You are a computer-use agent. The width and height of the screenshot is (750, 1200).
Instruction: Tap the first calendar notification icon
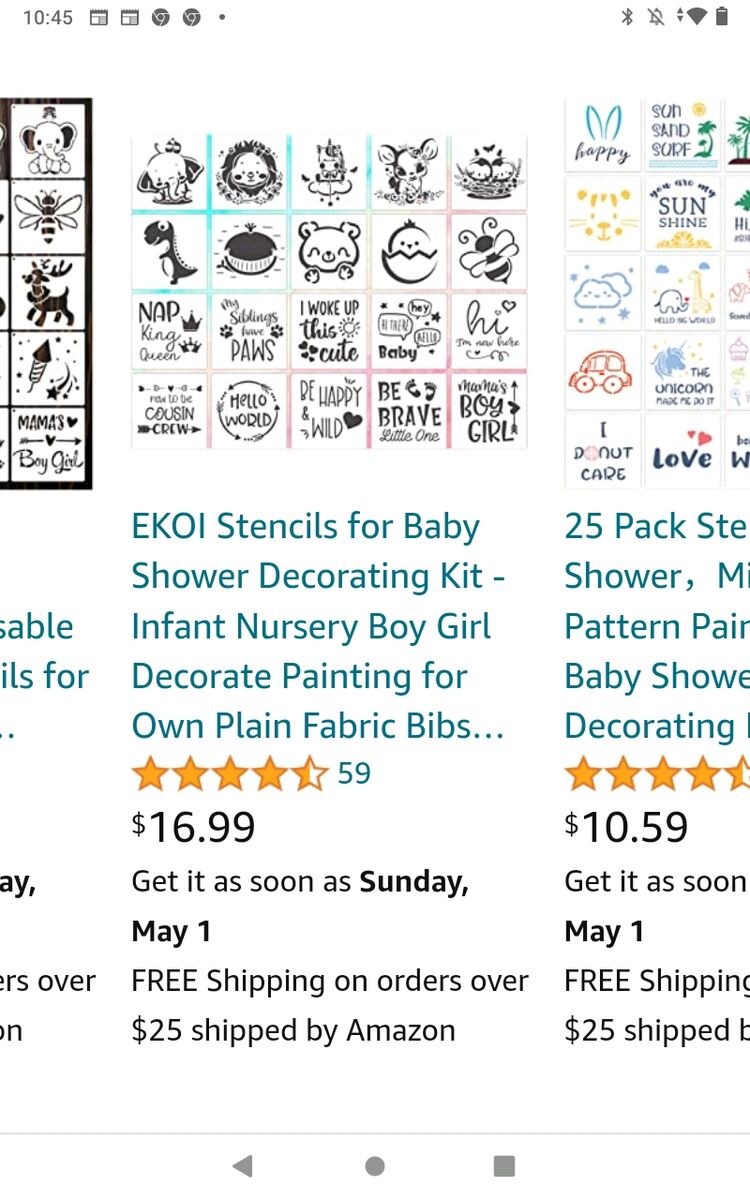(98, 17)
